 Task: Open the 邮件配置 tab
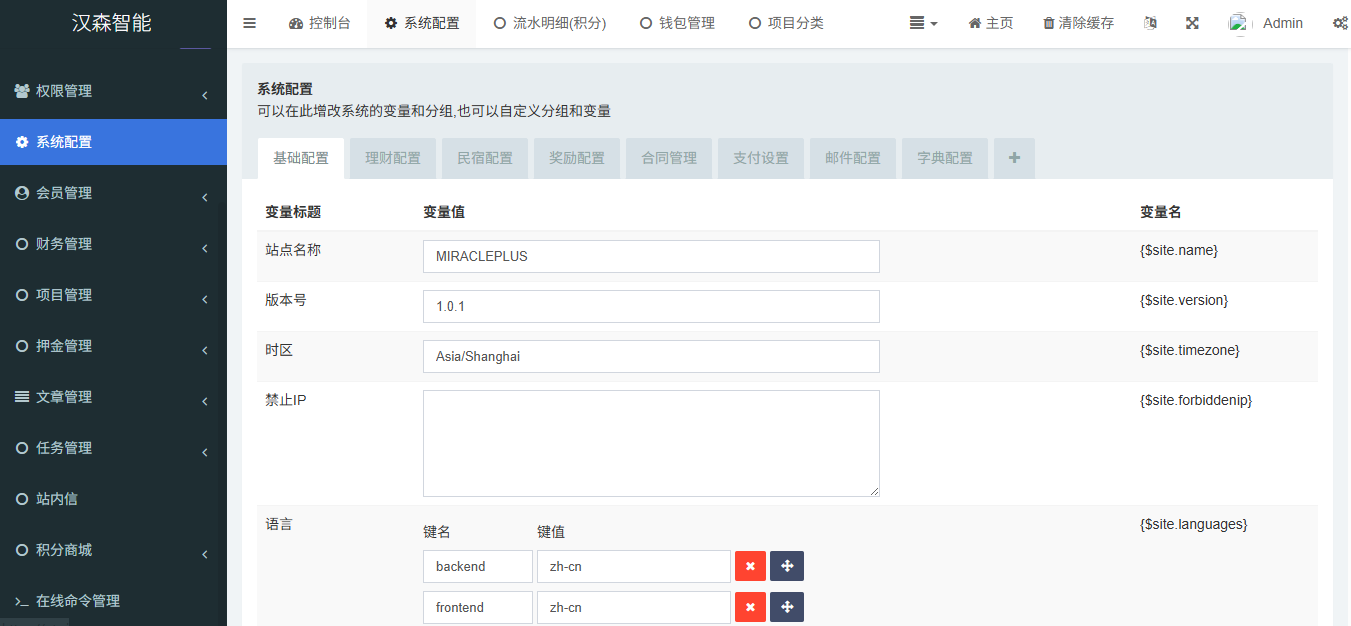pos(852,158)
